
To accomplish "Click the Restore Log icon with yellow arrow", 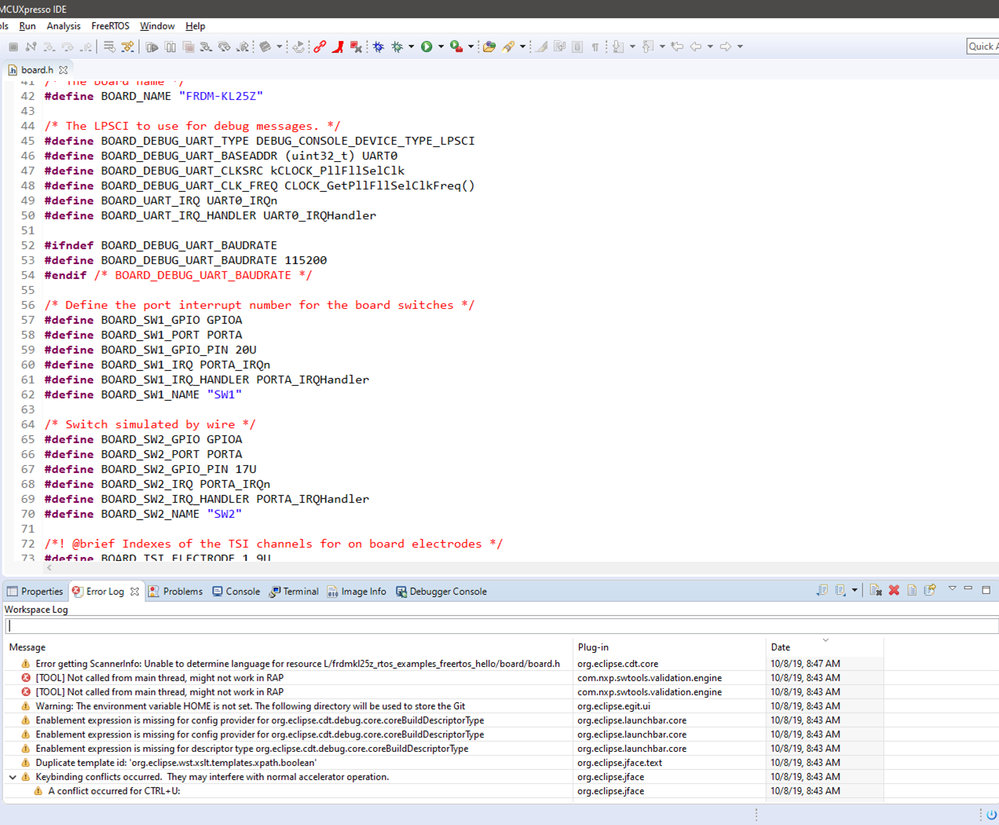I will pos(930,590).
